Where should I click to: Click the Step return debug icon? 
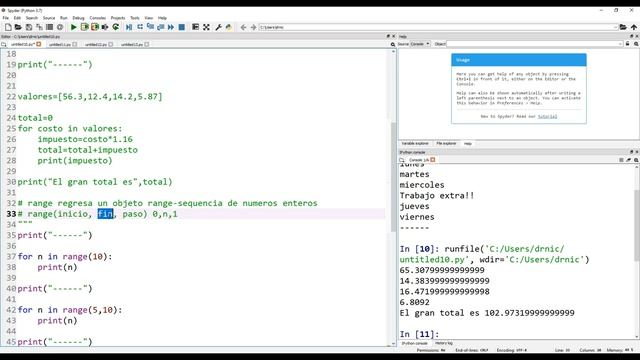click(160, 27)
